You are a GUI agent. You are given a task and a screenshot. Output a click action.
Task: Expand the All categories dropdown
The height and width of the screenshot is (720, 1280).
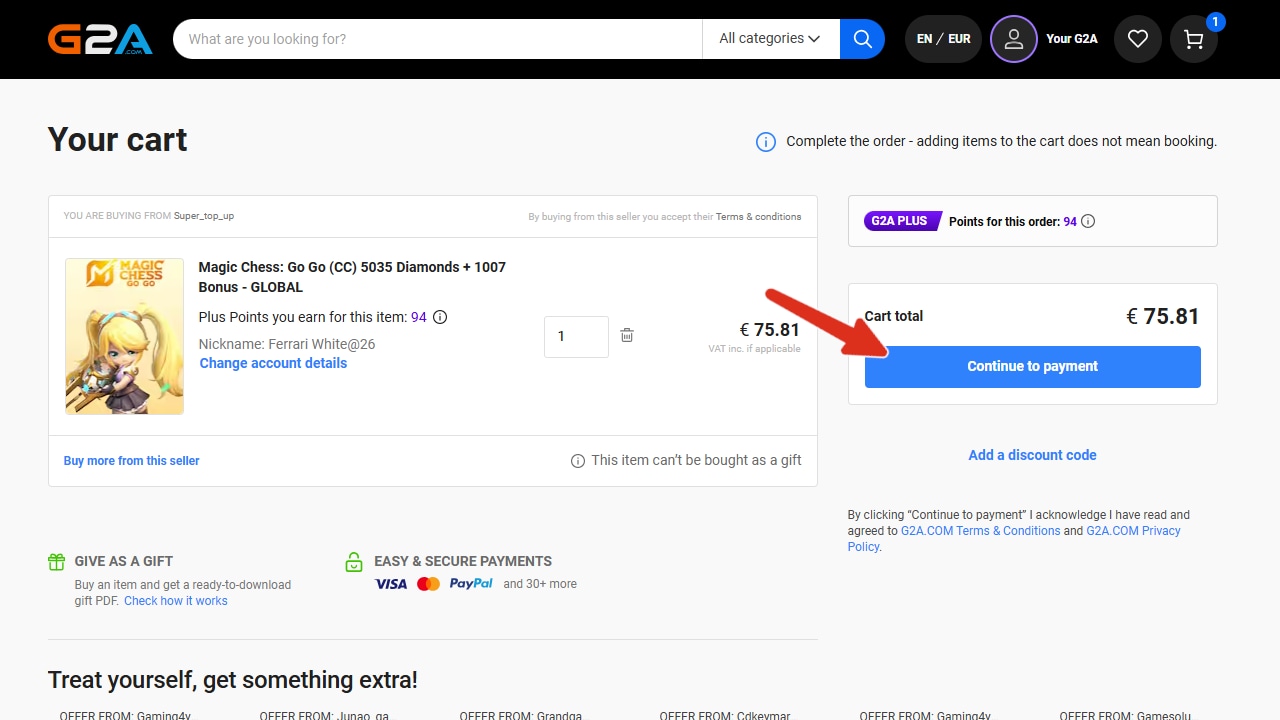coord(769,39)
